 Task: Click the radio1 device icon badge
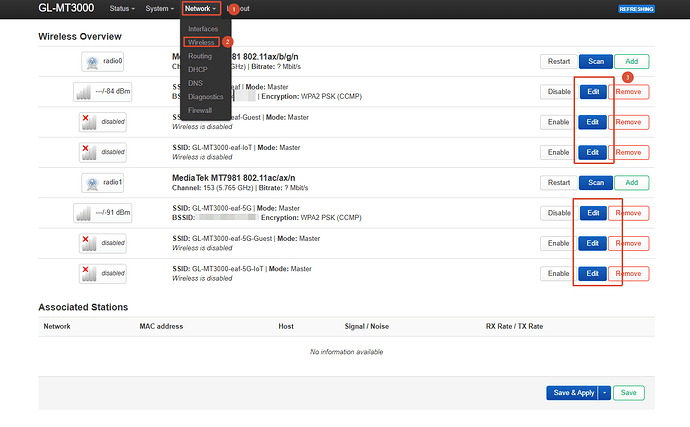(102, 182)
